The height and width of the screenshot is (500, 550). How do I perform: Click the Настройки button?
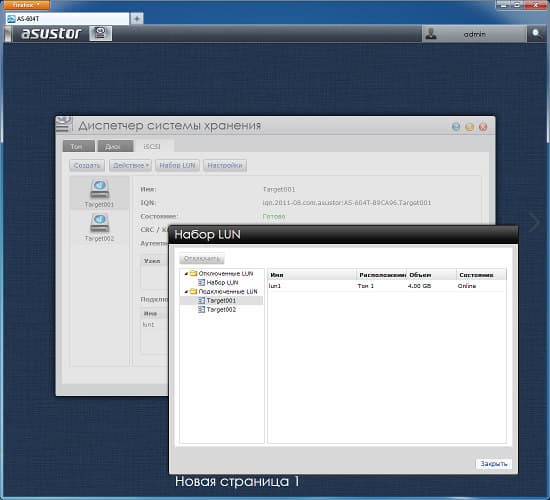[225, 165]
